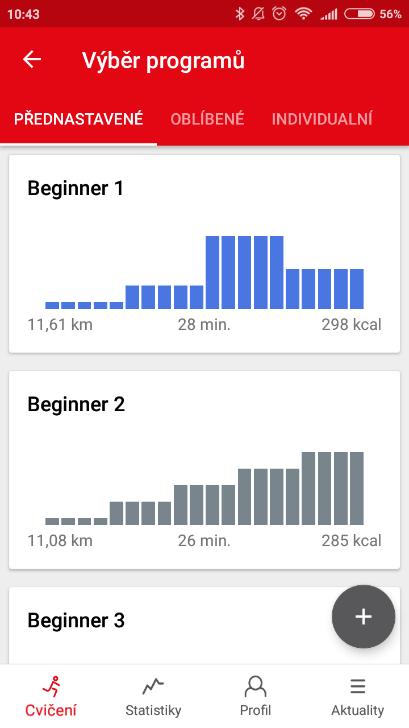Open the Aktuality menu lines icon
Viewport: 409px width, 728px height.
click(x=357, y=687)
